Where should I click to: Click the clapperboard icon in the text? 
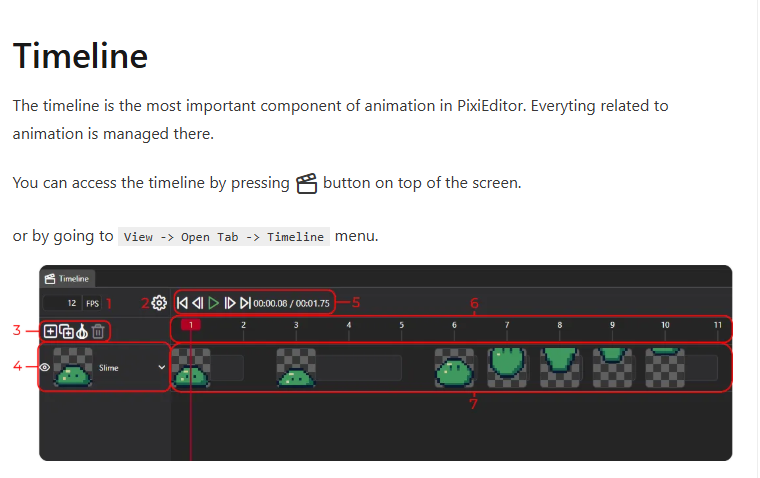306,184
